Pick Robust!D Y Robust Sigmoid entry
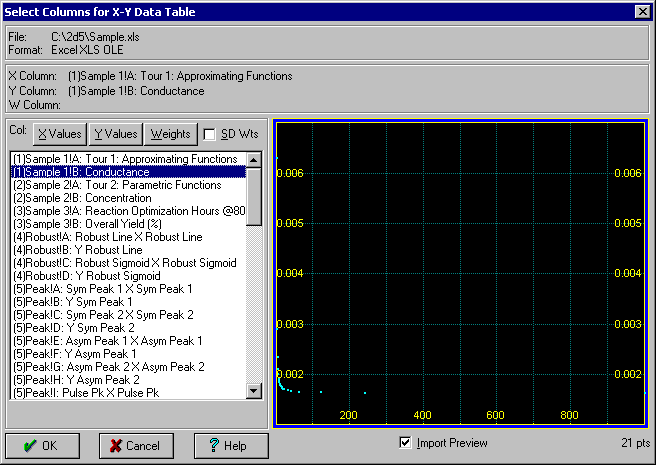The width and height of the screenshot is (656, 465). (86, 276)
